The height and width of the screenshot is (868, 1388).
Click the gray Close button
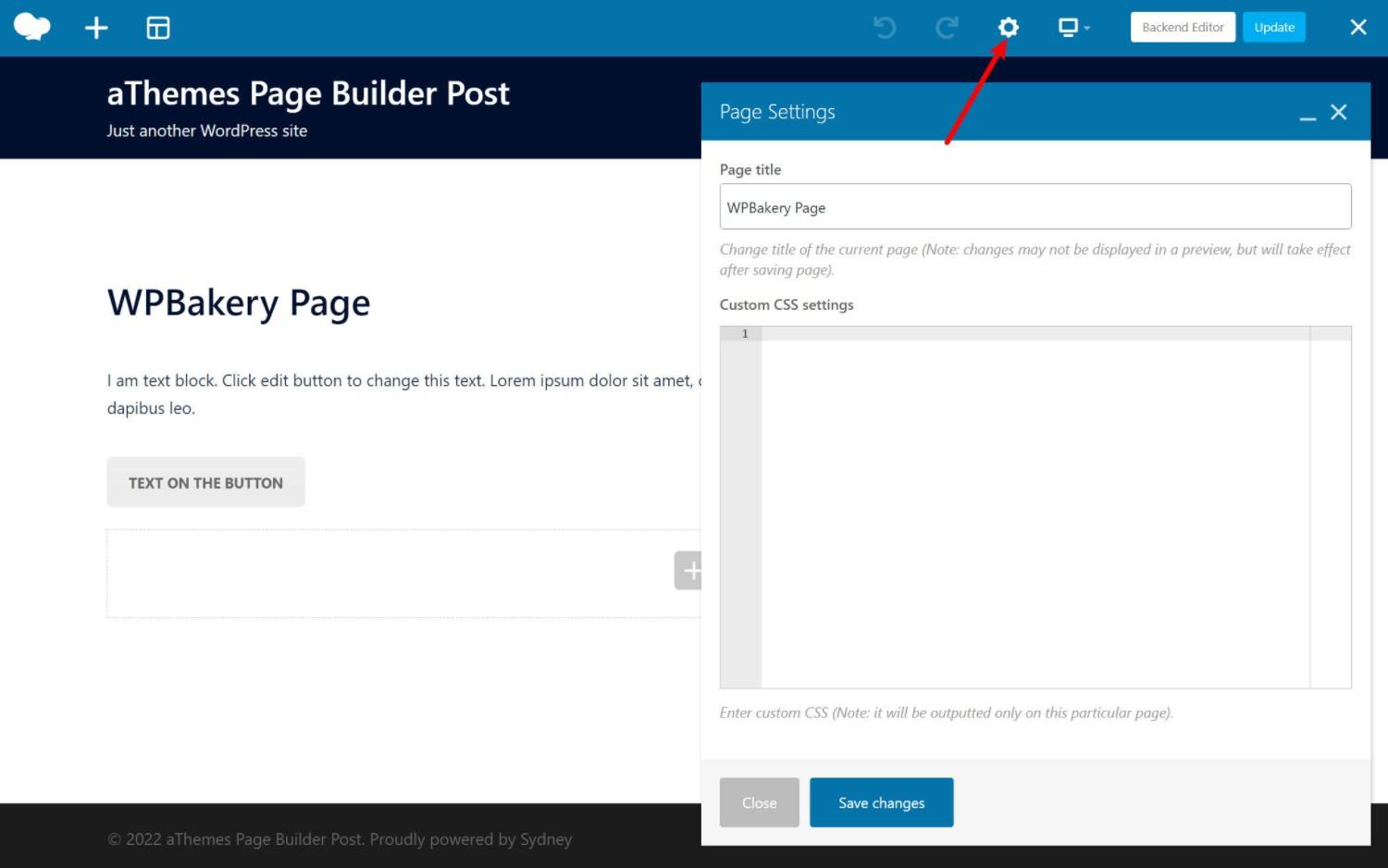click(759, 802)
